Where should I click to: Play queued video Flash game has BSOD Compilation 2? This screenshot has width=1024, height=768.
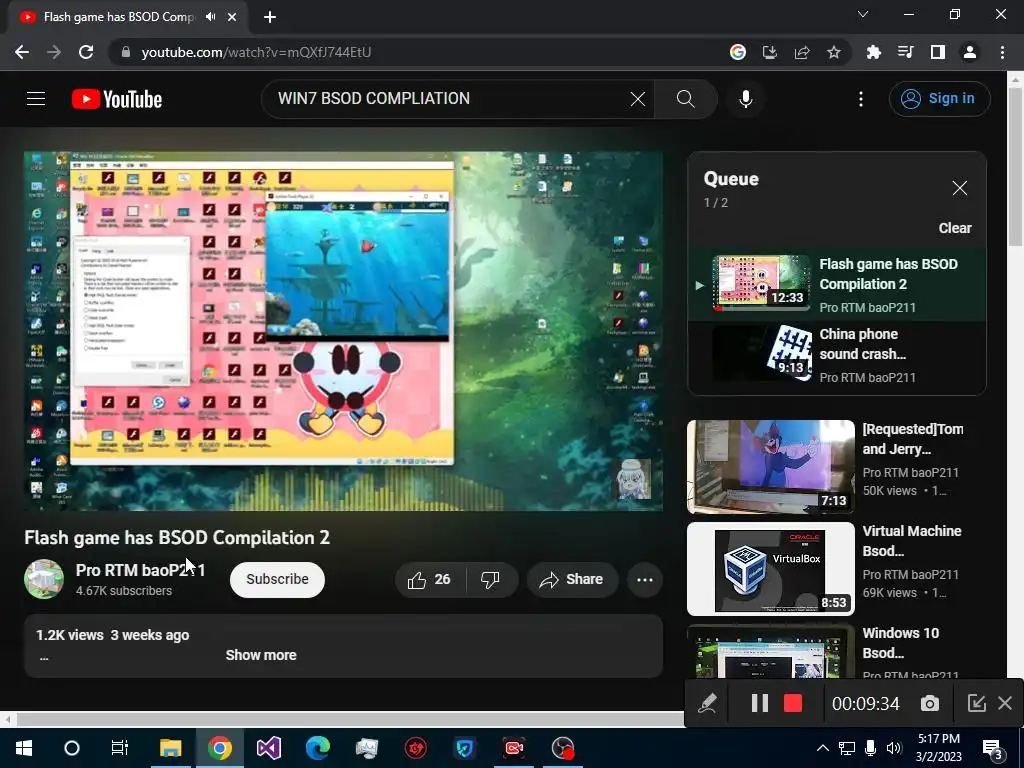click(837, 284)
